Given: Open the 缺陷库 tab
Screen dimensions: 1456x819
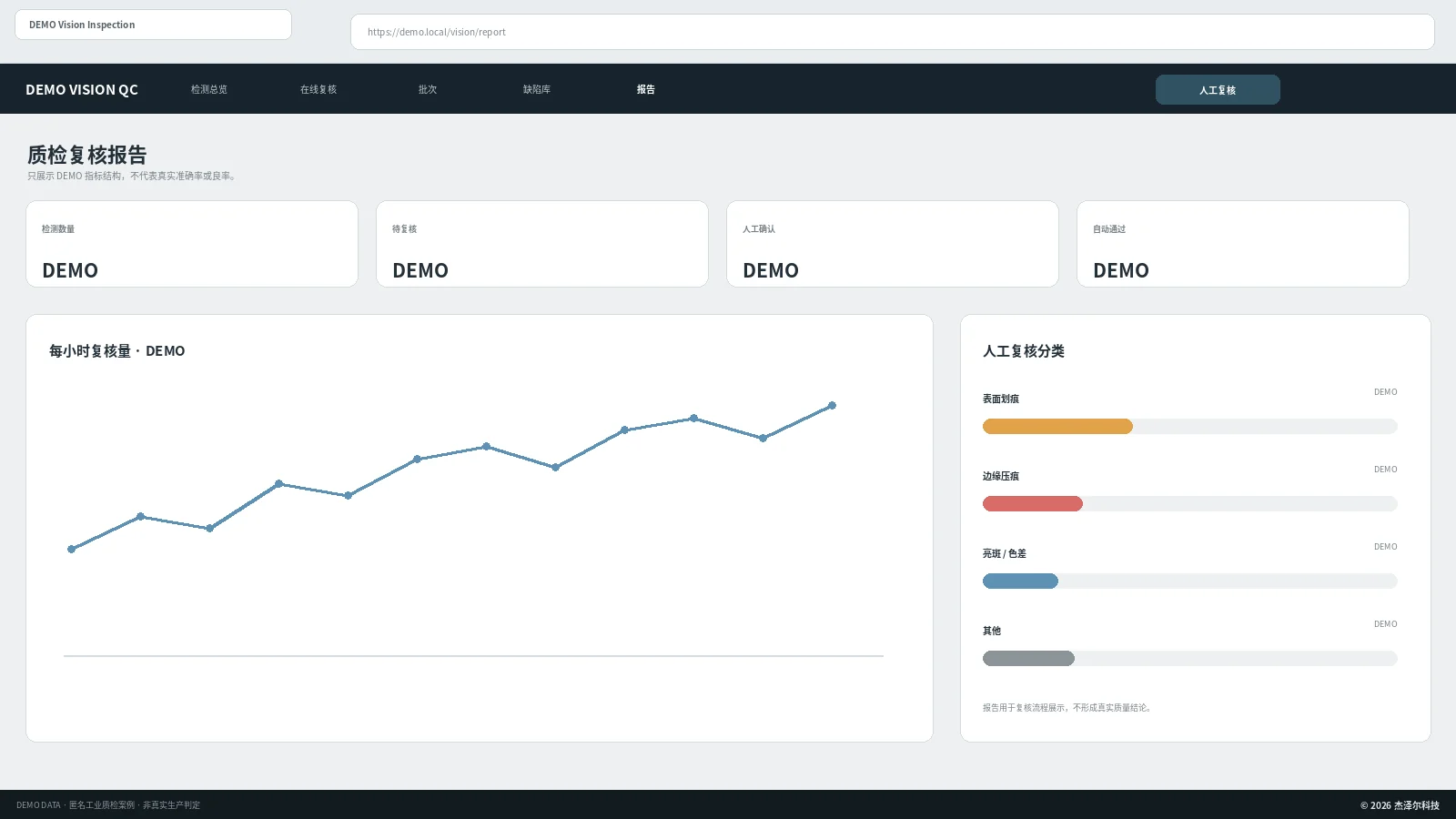Looking at the screenshot, I should coord(536,89).
